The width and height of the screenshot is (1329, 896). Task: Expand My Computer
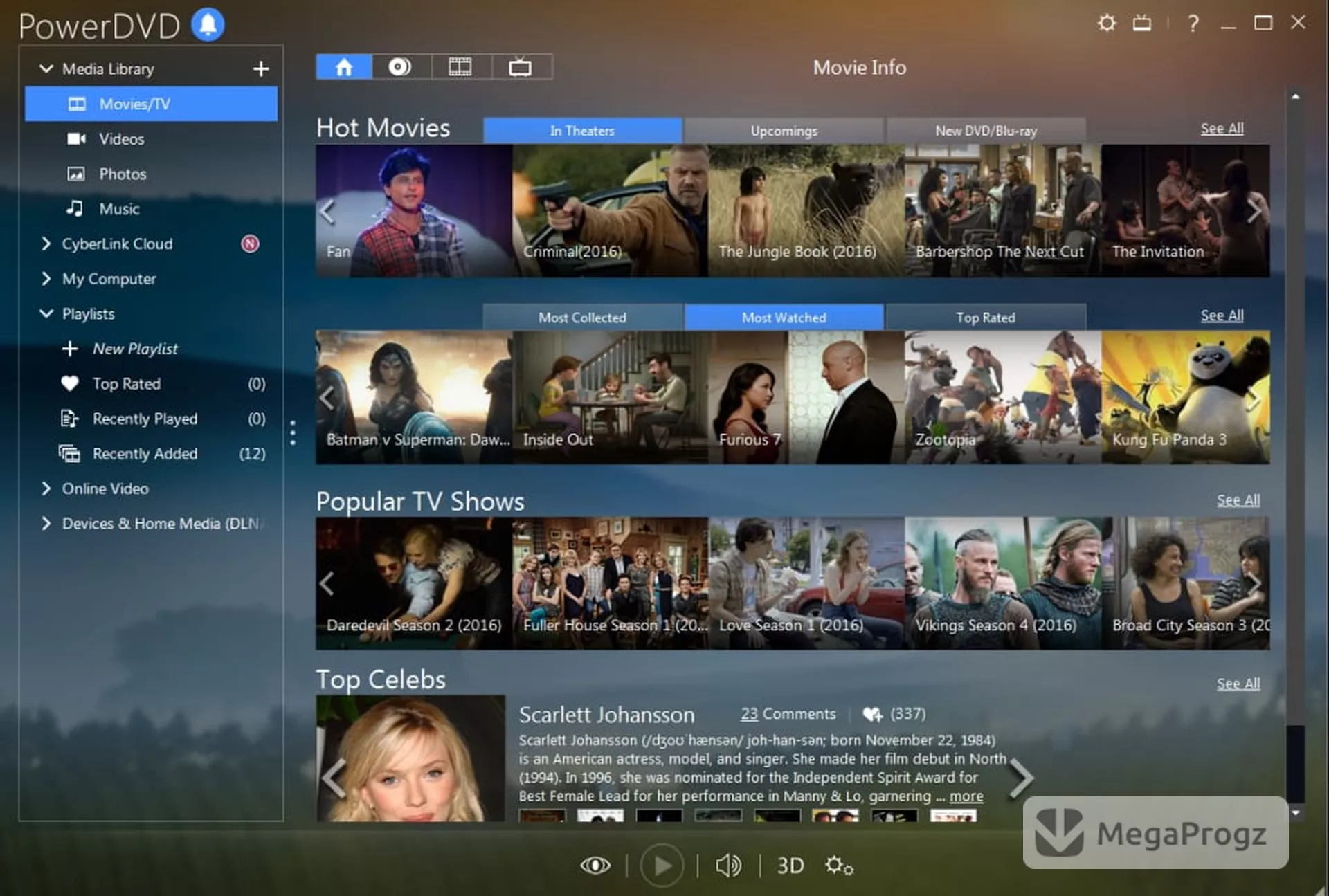46,279
